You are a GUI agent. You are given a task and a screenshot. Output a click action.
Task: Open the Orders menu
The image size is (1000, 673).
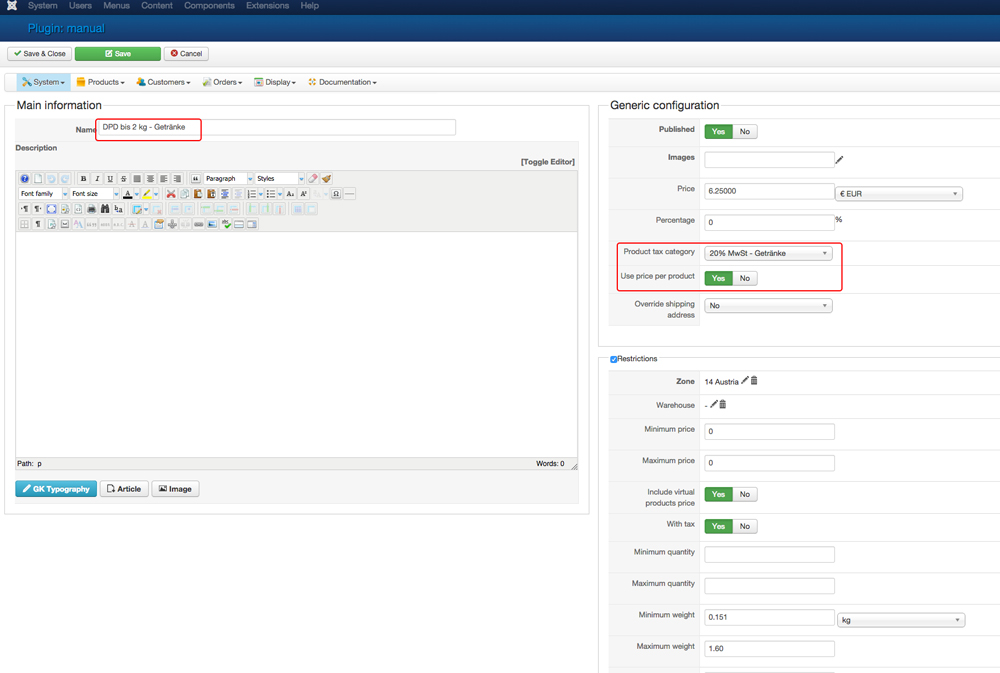point(222,82)
